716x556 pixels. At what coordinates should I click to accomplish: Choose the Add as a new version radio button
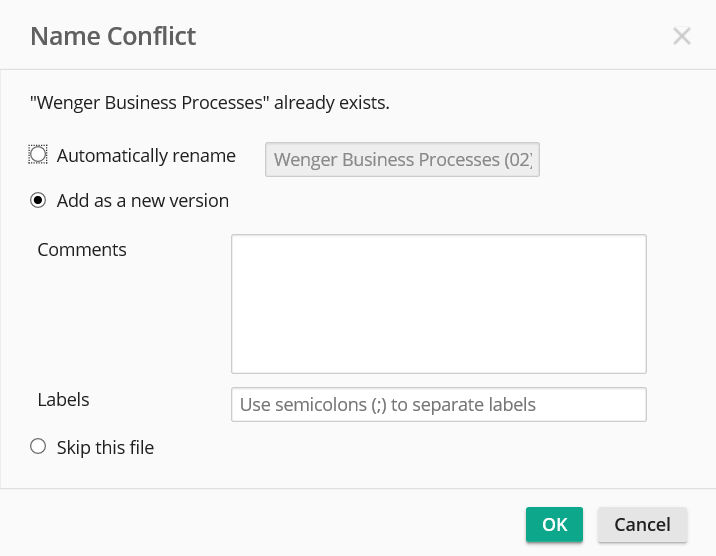38,200
